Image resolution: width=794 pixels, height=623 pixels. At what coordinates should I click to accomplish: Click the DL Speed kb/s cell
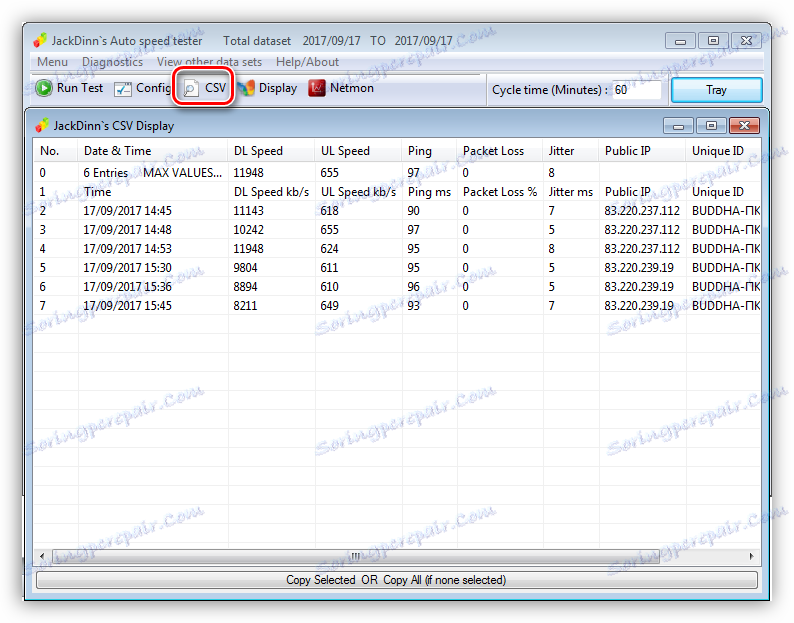271,192
